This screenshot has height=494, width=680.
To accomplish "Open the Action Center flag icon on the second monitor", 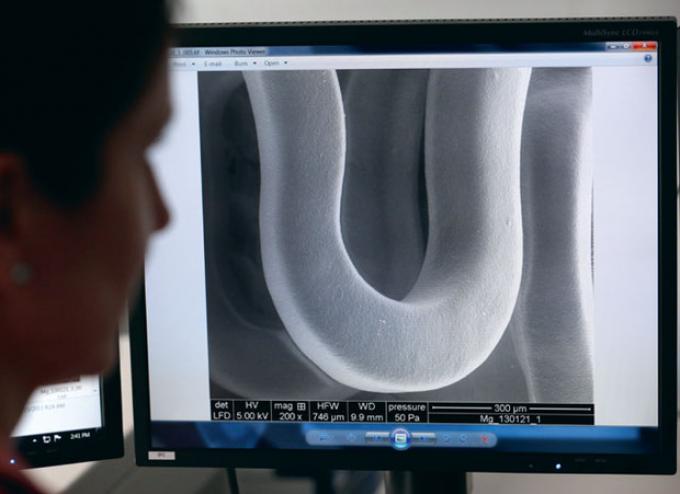I will coord(57,438).
